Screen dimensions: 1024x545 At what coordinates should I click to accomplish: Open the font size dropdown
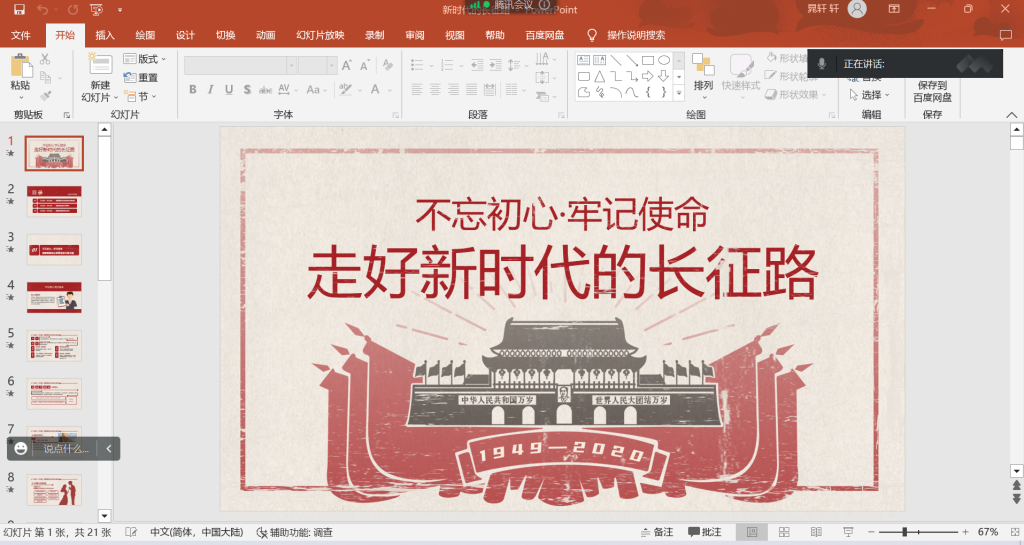(x=332, y=65)
